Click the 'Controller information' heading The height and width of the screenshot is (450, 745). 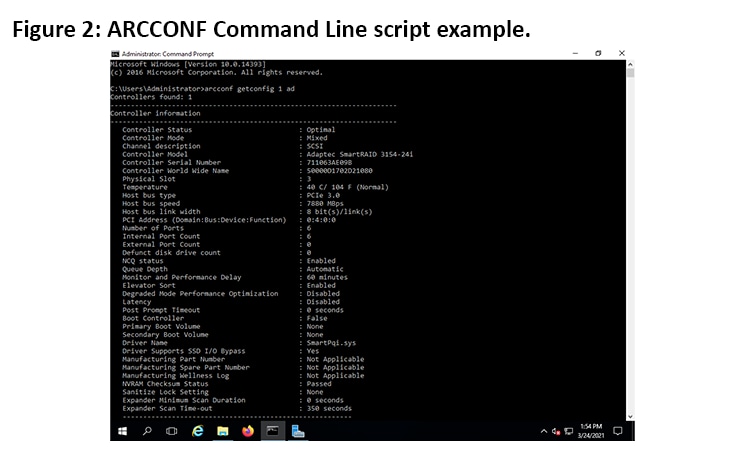[x=155, y=113]
